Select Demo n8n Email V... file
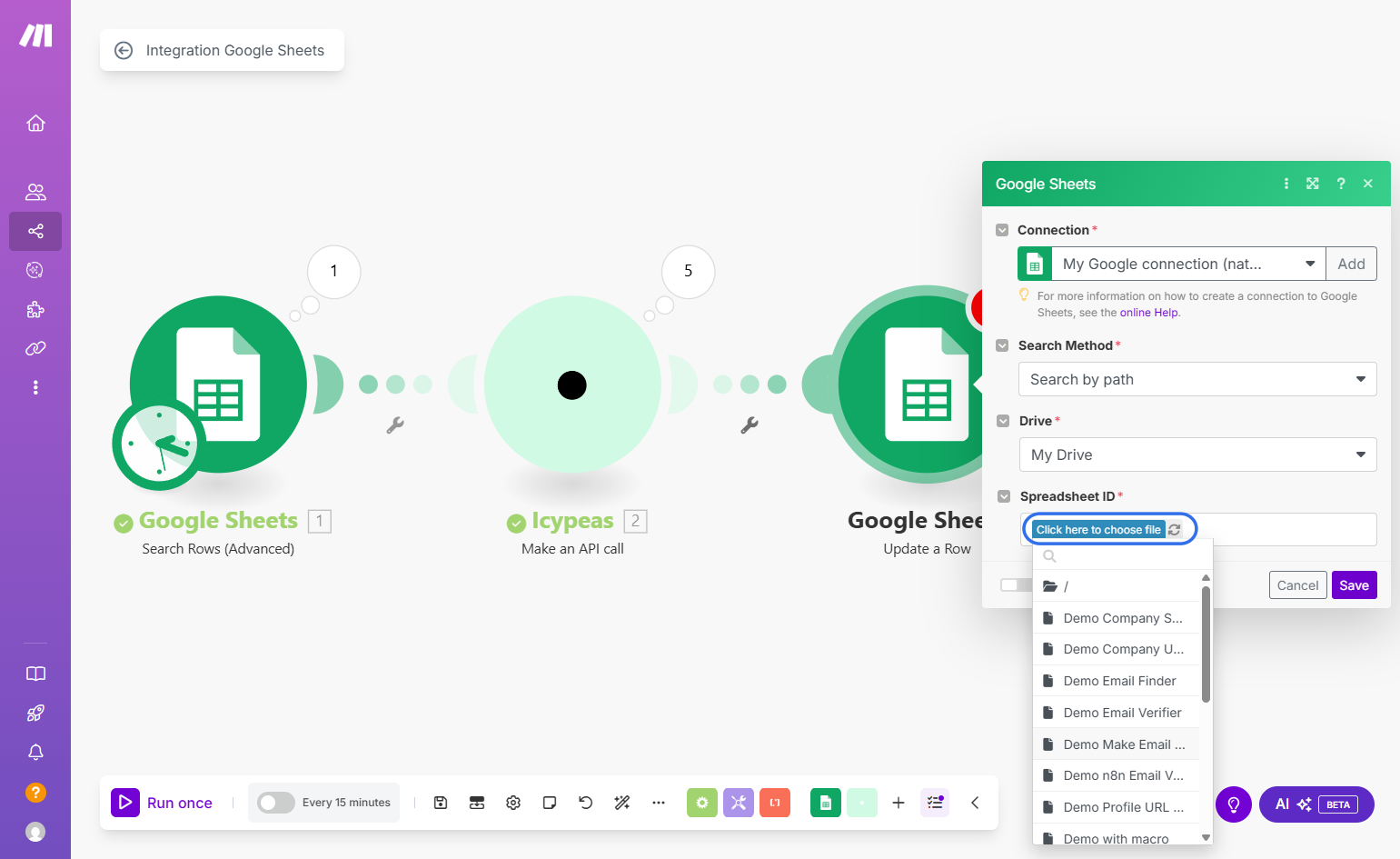The image size is (1400, 859). 1117,775
